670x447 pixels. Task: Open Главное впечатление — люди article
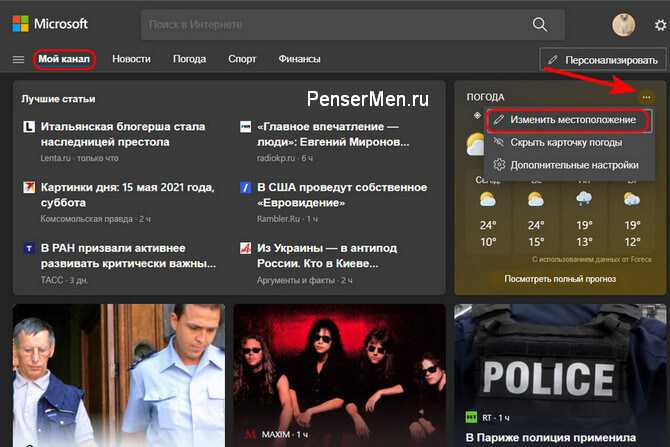(x=333, y=134)
